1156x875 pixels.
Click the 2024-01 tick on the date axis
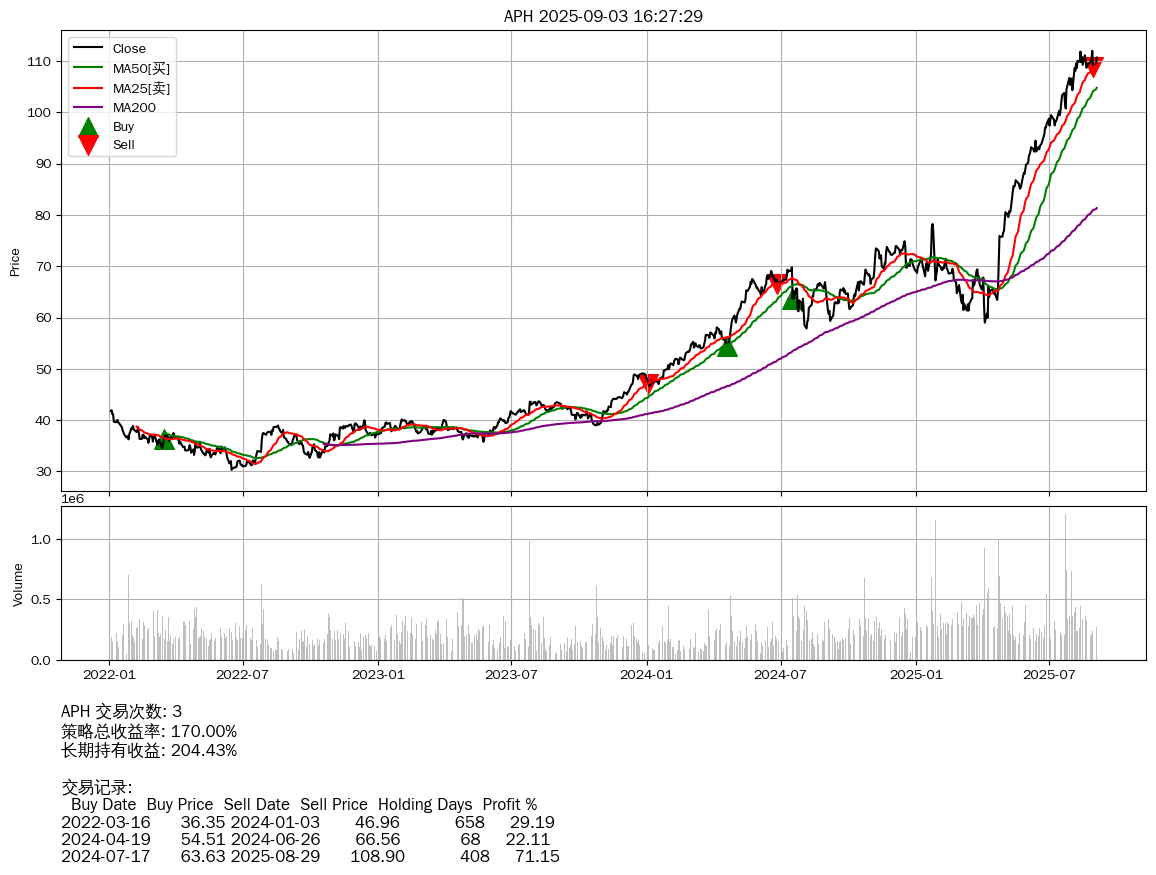pos(647,674)
